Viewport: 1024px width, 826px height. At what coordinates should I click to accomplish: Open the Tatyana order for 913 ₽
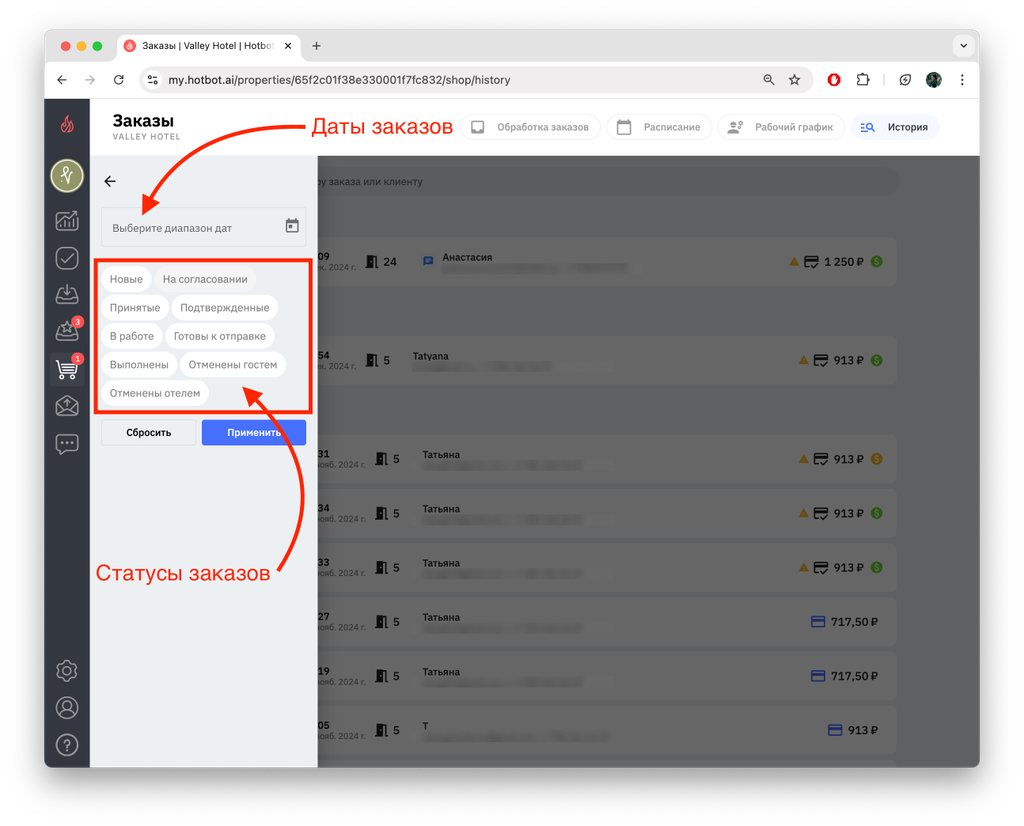(607, 360)
